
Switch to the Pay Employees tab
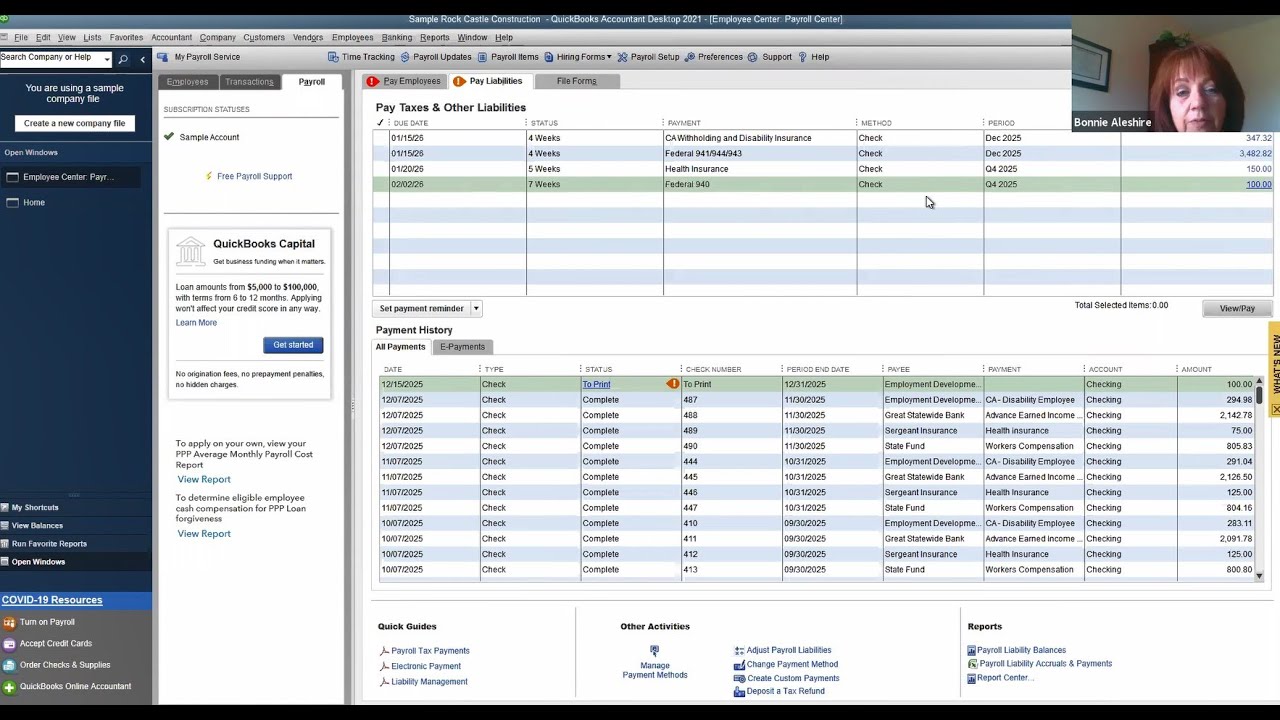pos(403,81)
